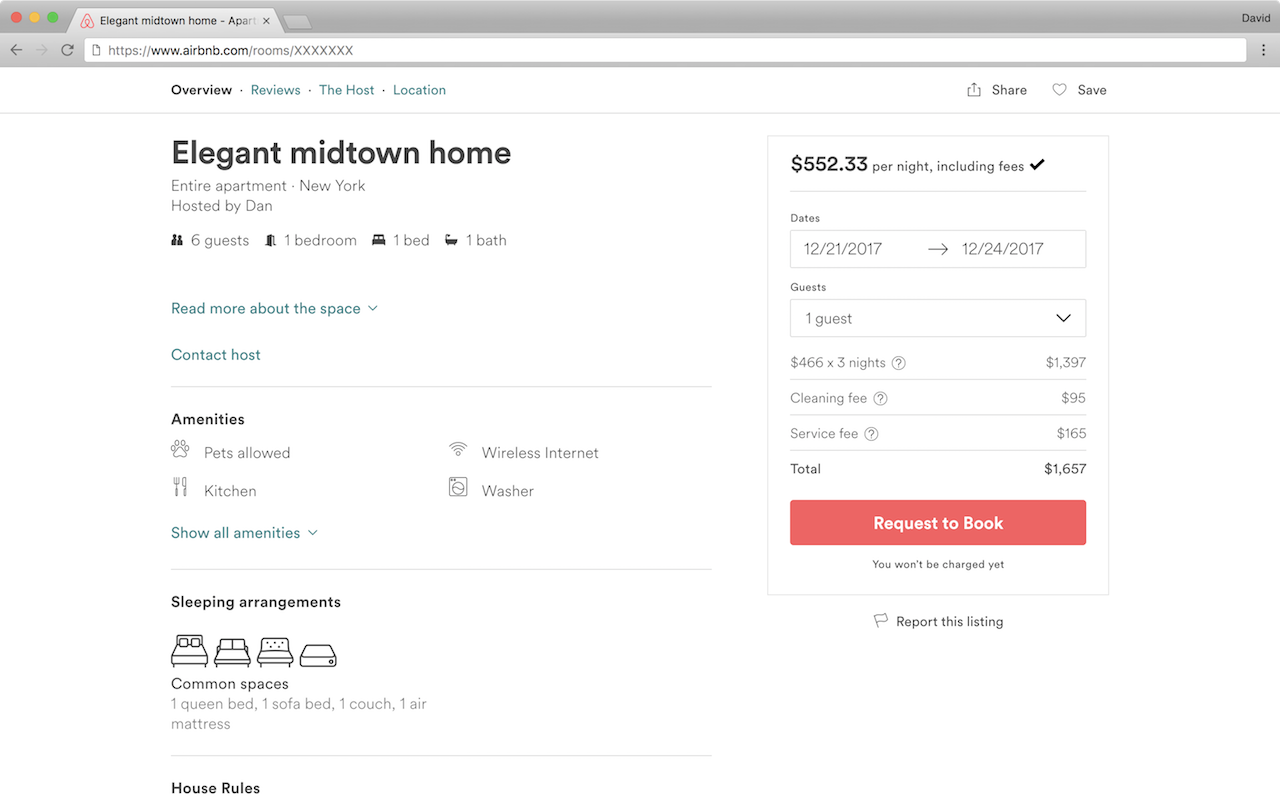Click the queen bed icon under Sleeping arrangements
Screen dimensions: 1280x800
pyautogui.click(x=188, y=650)
